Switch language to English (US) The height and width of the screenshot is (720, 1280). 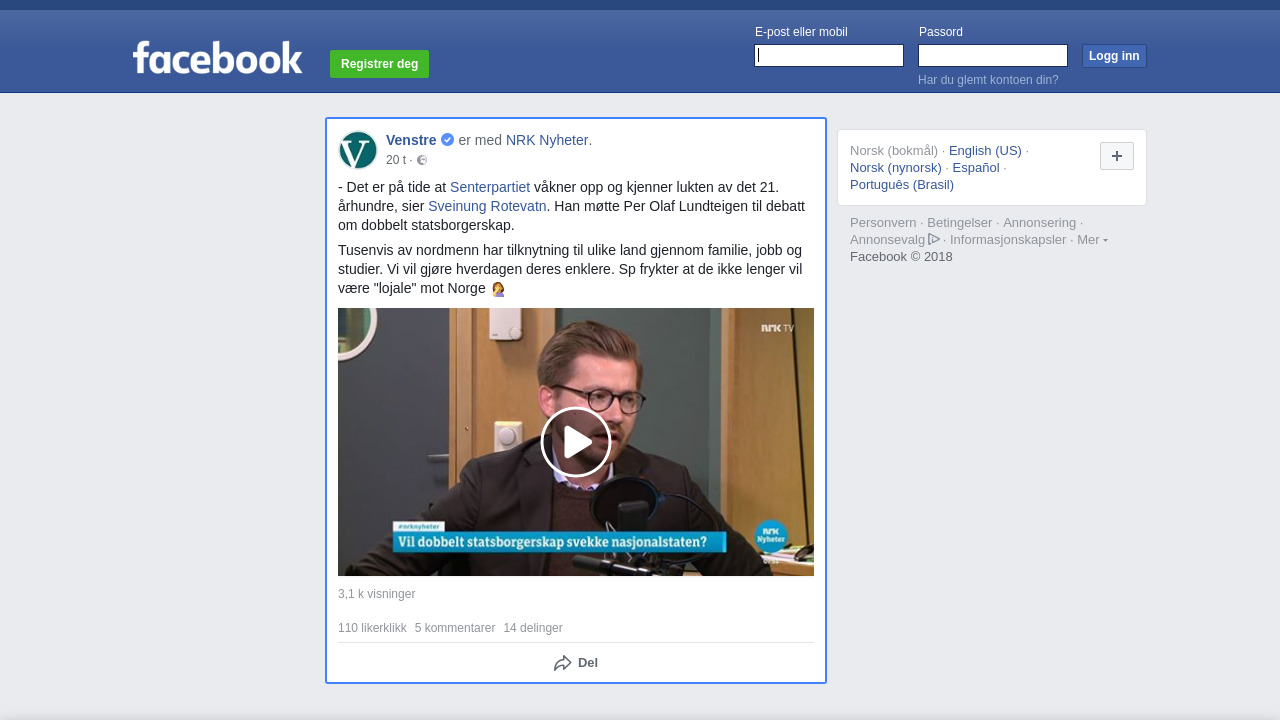(985, 151)
